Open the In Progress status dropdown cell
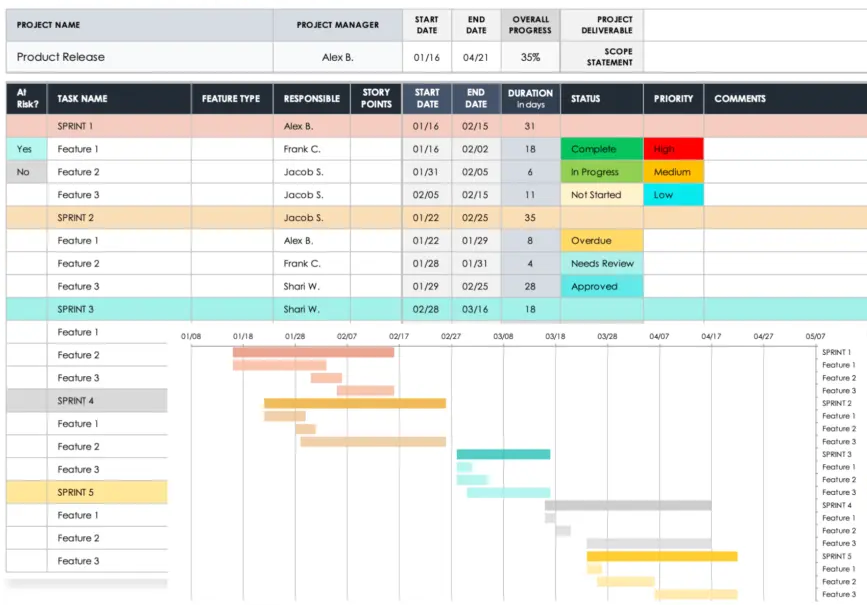 point(601,172)
